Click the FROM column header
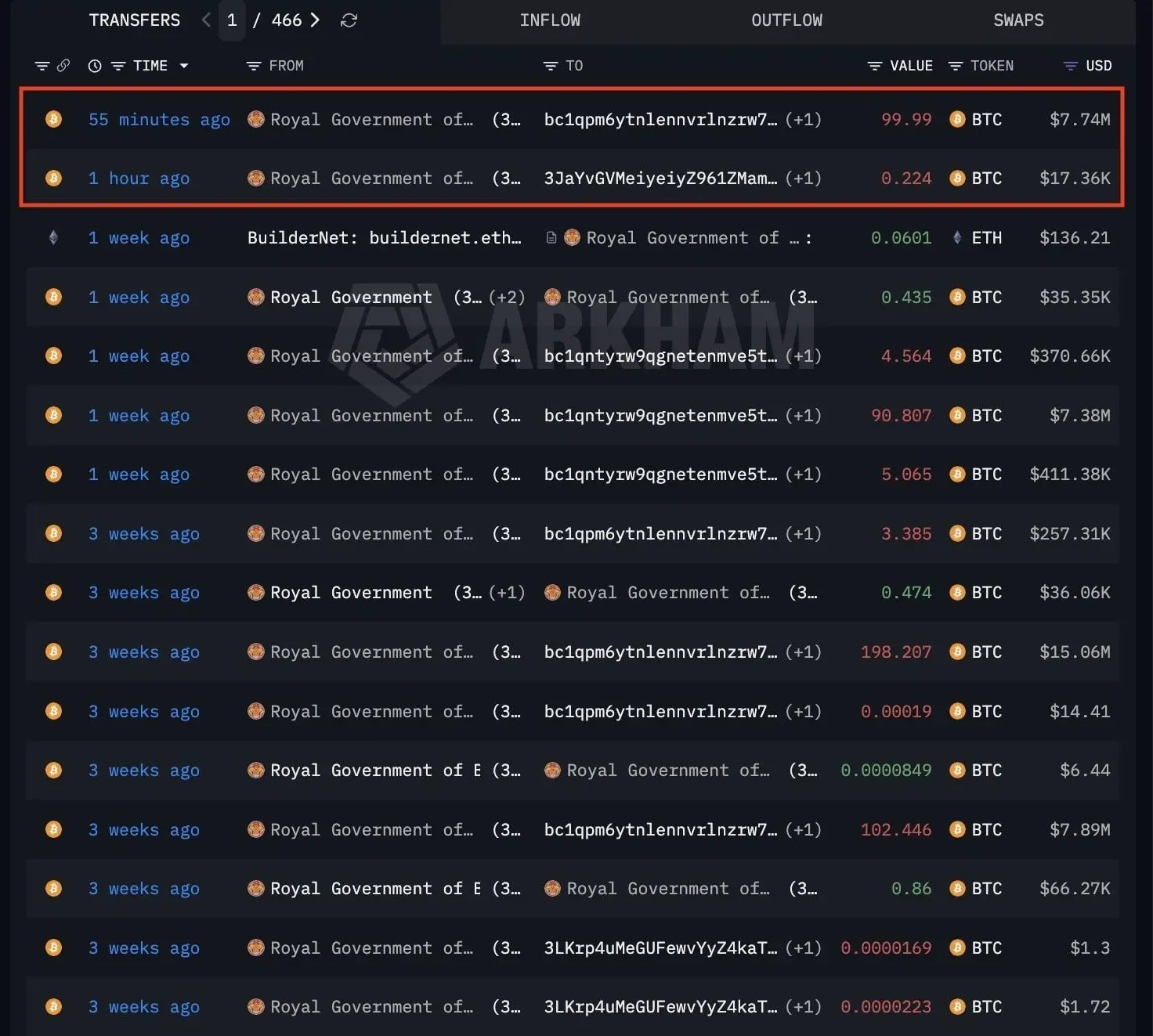 [286, 66]
